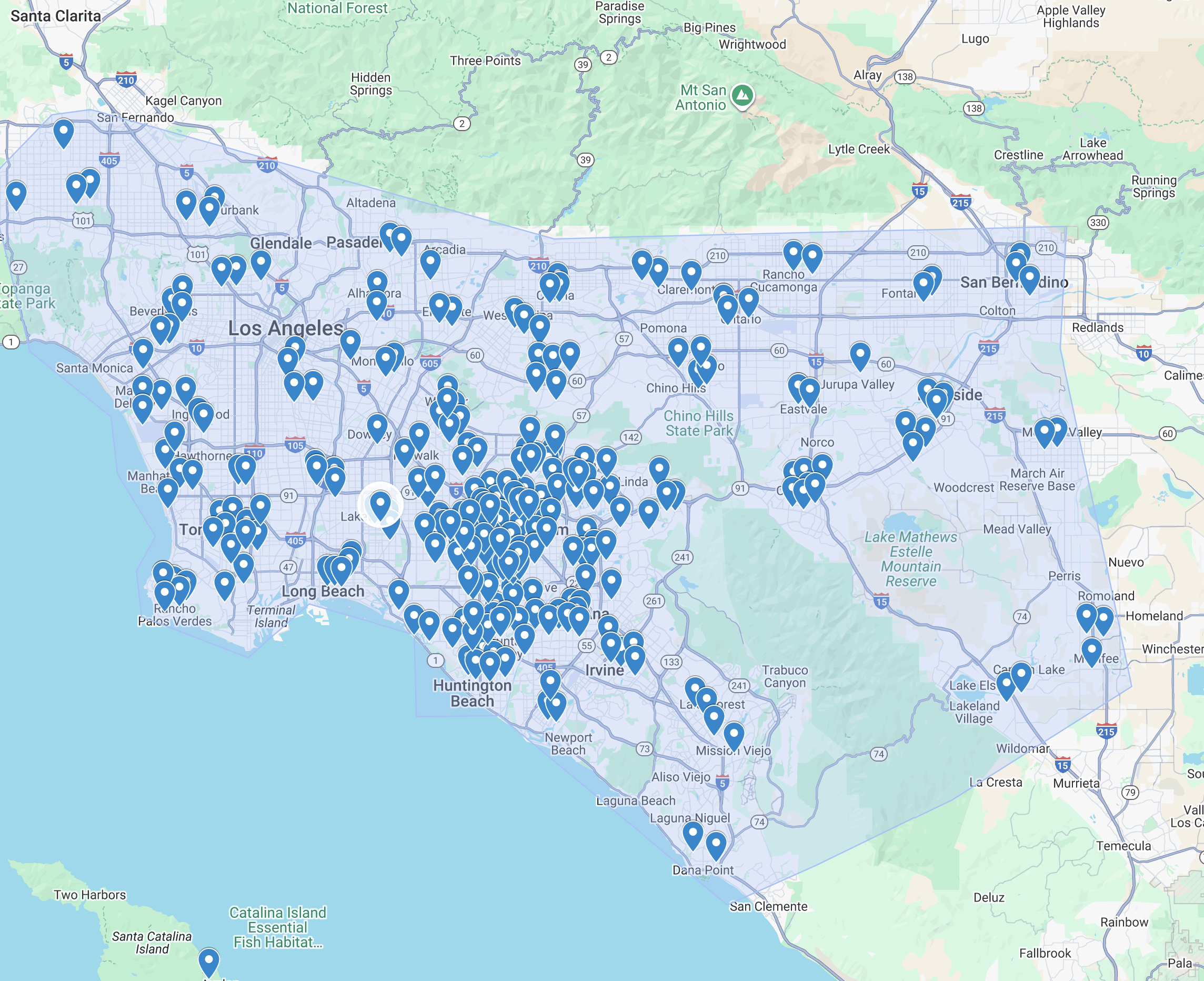Click the Irvine city label

tap(604, 670)
